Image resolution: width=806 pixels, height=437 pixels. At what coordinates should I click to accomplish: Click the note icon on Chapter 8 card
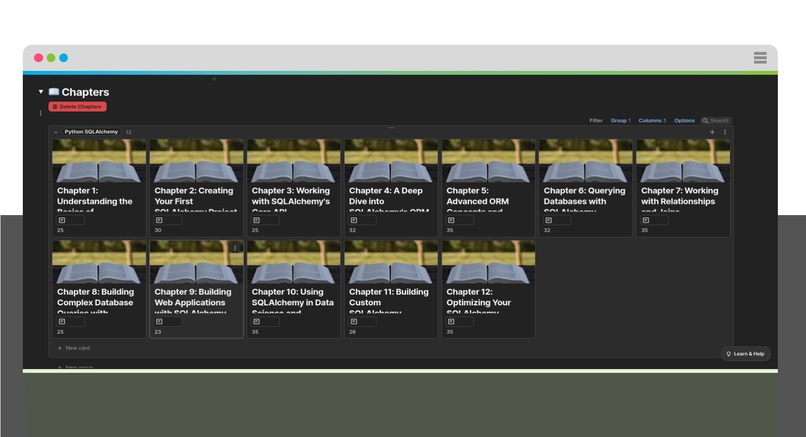pyautogui.click(x=62, y=322)
